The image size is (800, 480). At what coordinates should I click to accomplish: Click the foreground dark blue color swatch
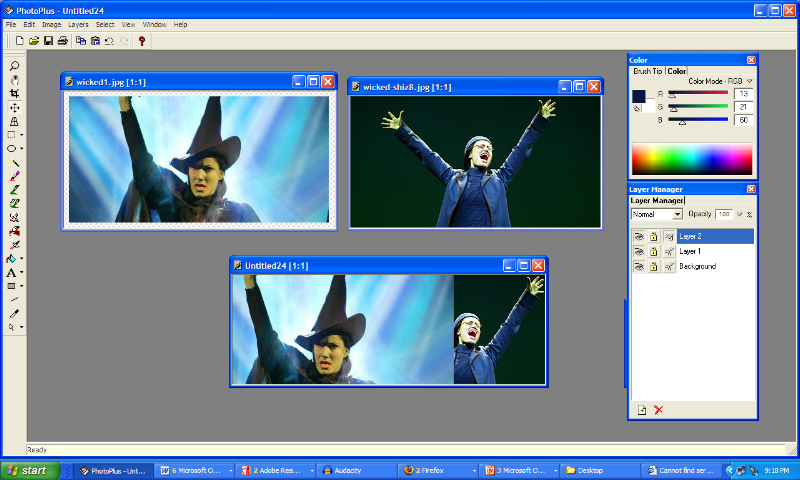pyautogui.click(x=639, y=96)
